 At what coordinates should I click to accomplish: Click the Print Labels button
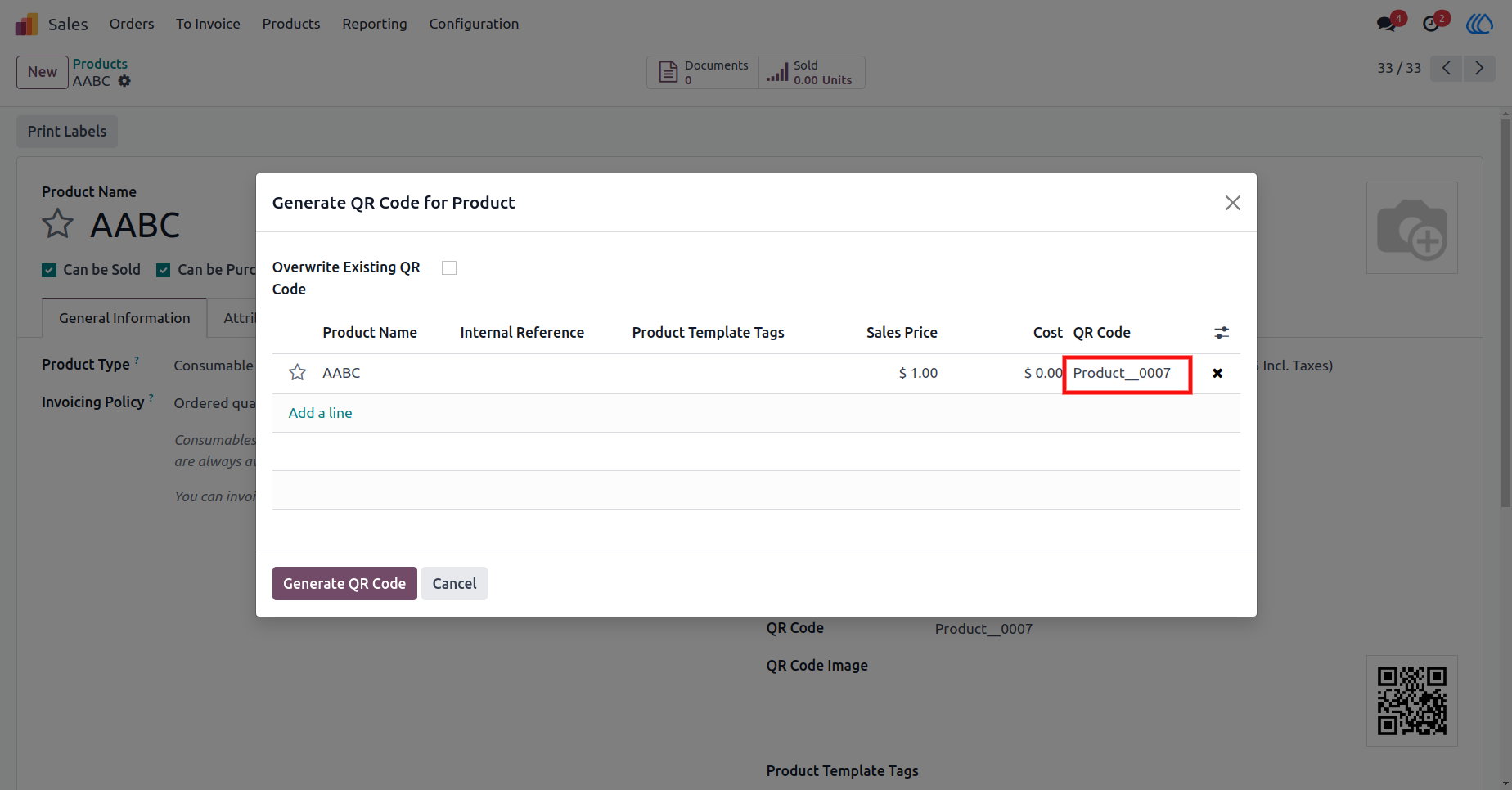pyautogui.click(x=67, y=132)
